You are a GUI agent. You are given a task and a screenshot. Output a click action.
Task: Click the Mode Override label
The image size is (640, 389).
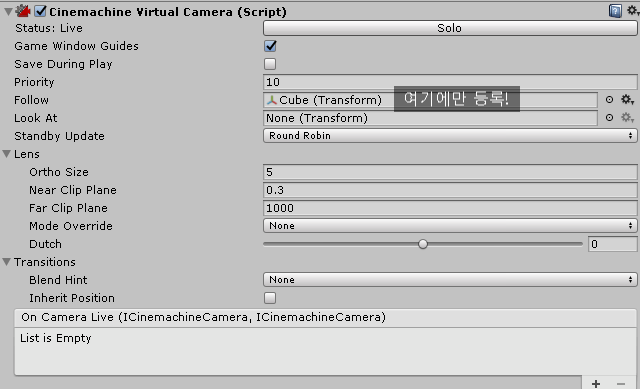tap(71, 226)
